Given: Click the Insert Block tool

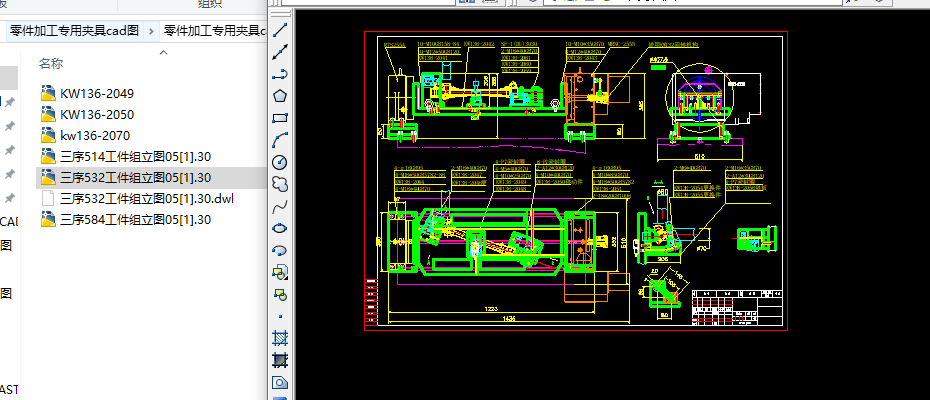Looking at the screenshot, I should click(280, 272).
